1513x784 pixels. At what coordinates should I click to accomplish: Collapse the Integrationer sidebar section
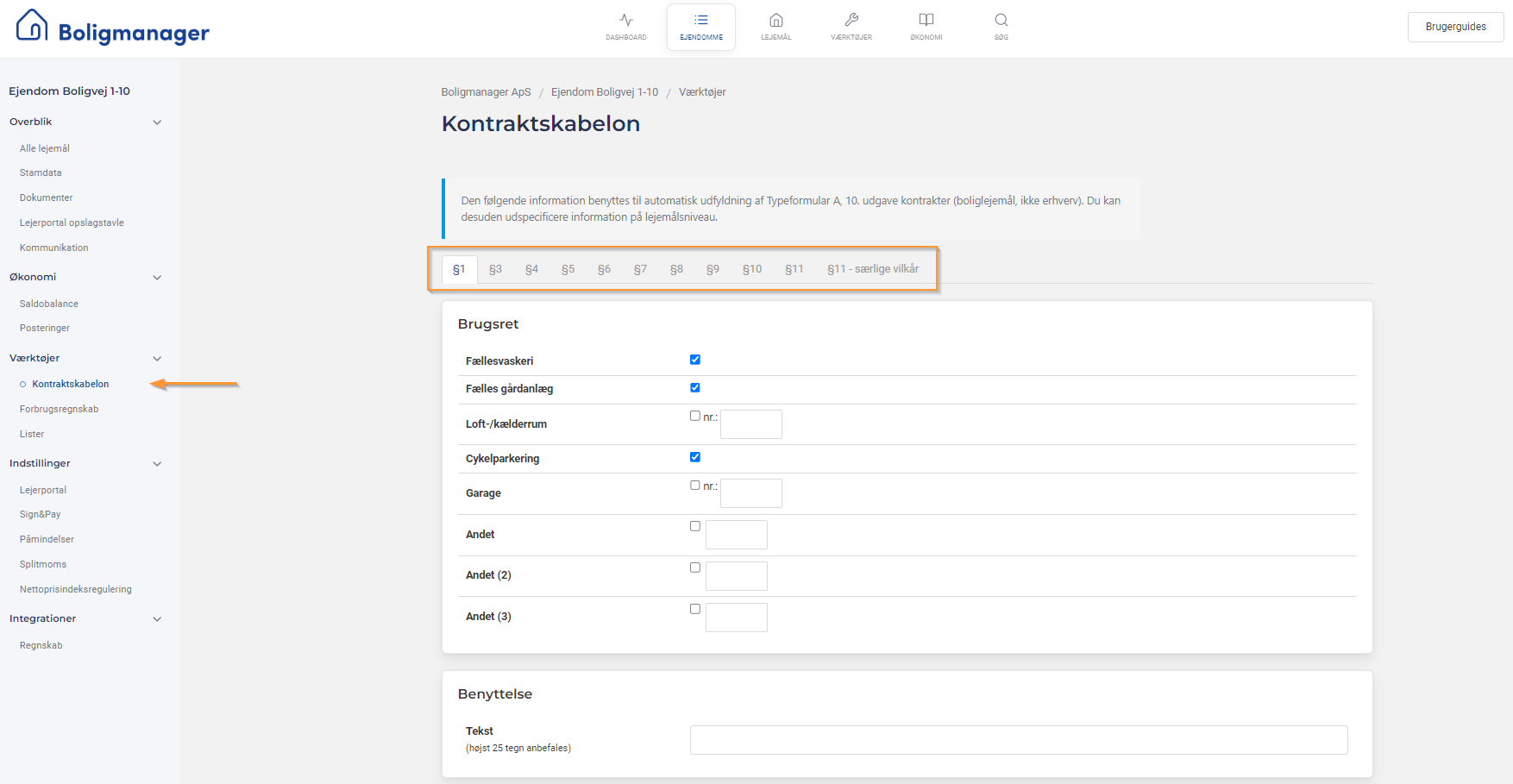(157, 619)
